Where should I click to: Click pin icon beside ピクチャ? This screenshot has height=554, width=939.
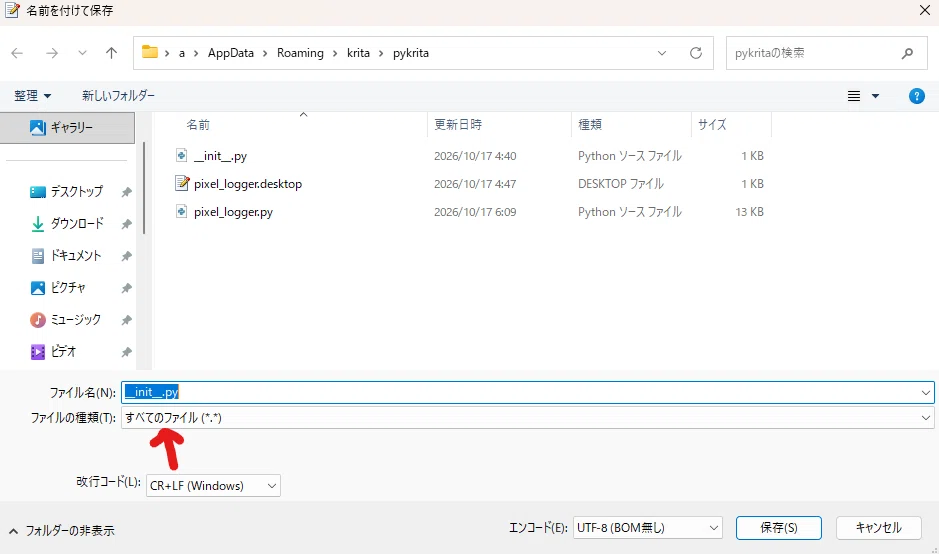click(126, 288)
